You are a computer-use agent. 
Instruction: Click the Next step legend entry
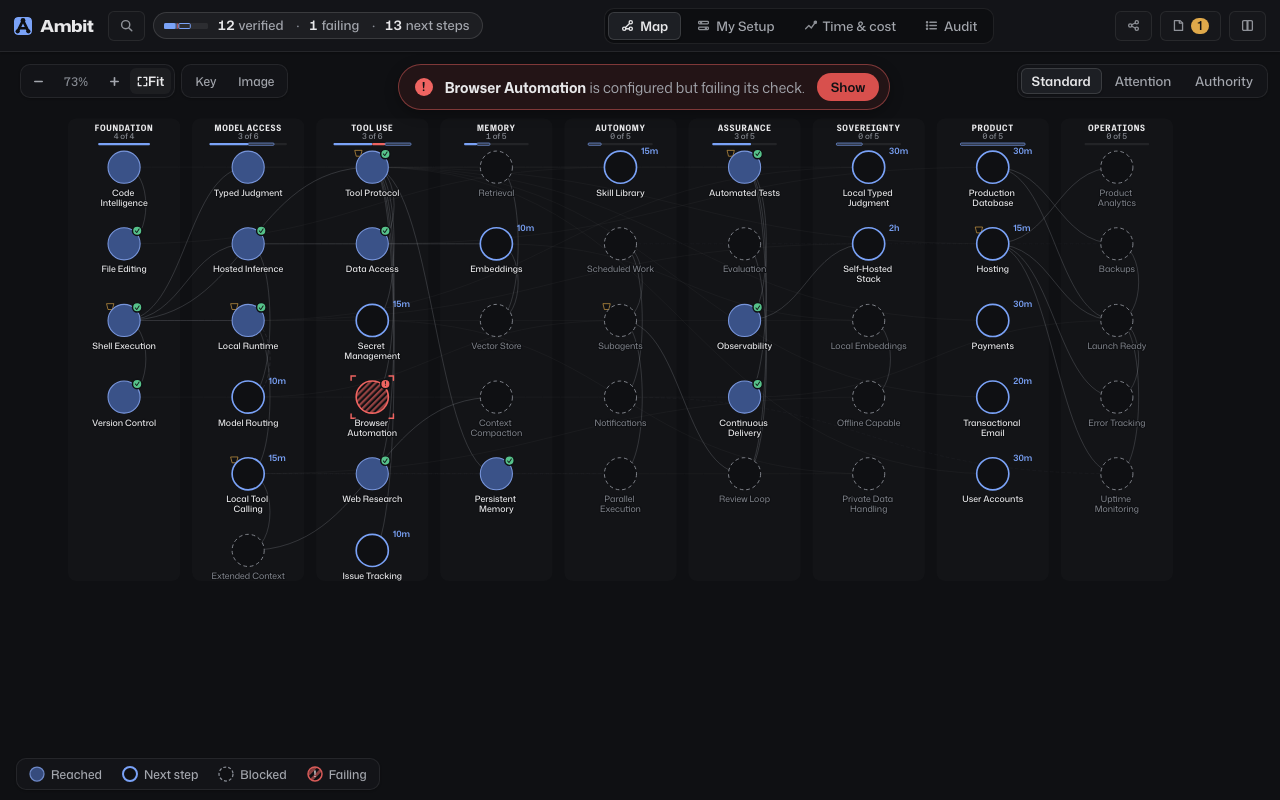160,774
